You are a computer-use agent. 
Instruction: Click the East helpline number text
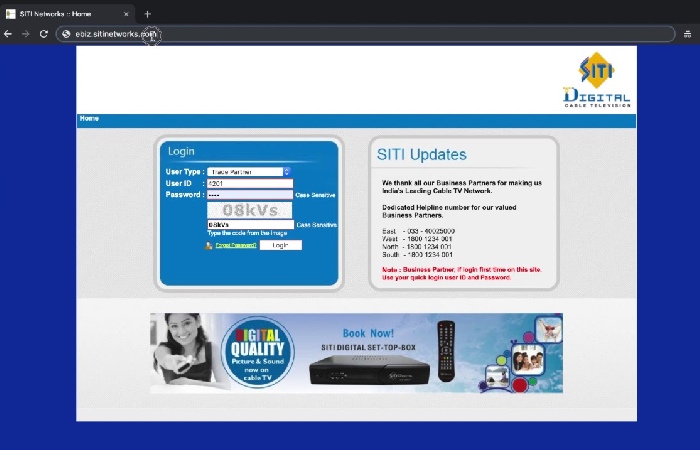tap(419, 231)
